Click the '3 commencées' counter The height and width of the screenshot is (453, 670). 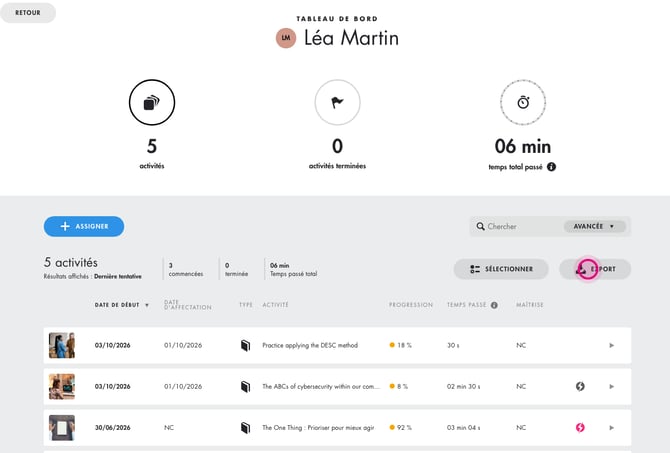click(186, 270)
